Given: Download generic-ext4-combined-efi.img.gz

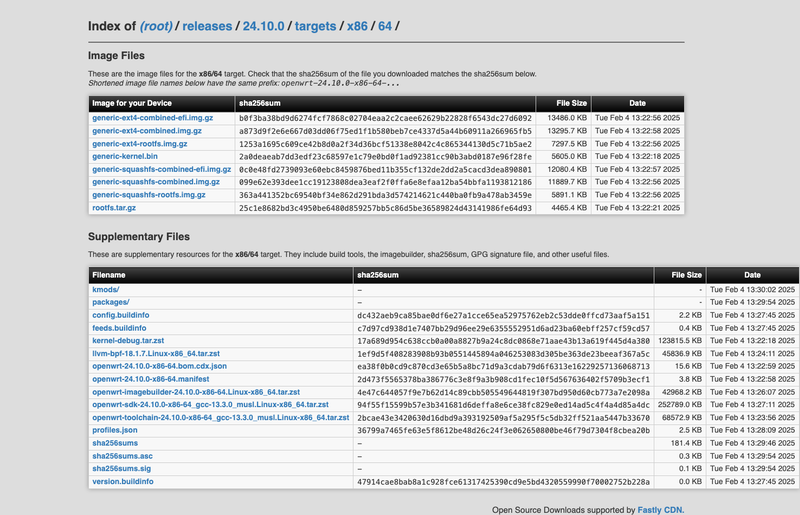Looking at the screenshot, I should (x=152, y=118).
